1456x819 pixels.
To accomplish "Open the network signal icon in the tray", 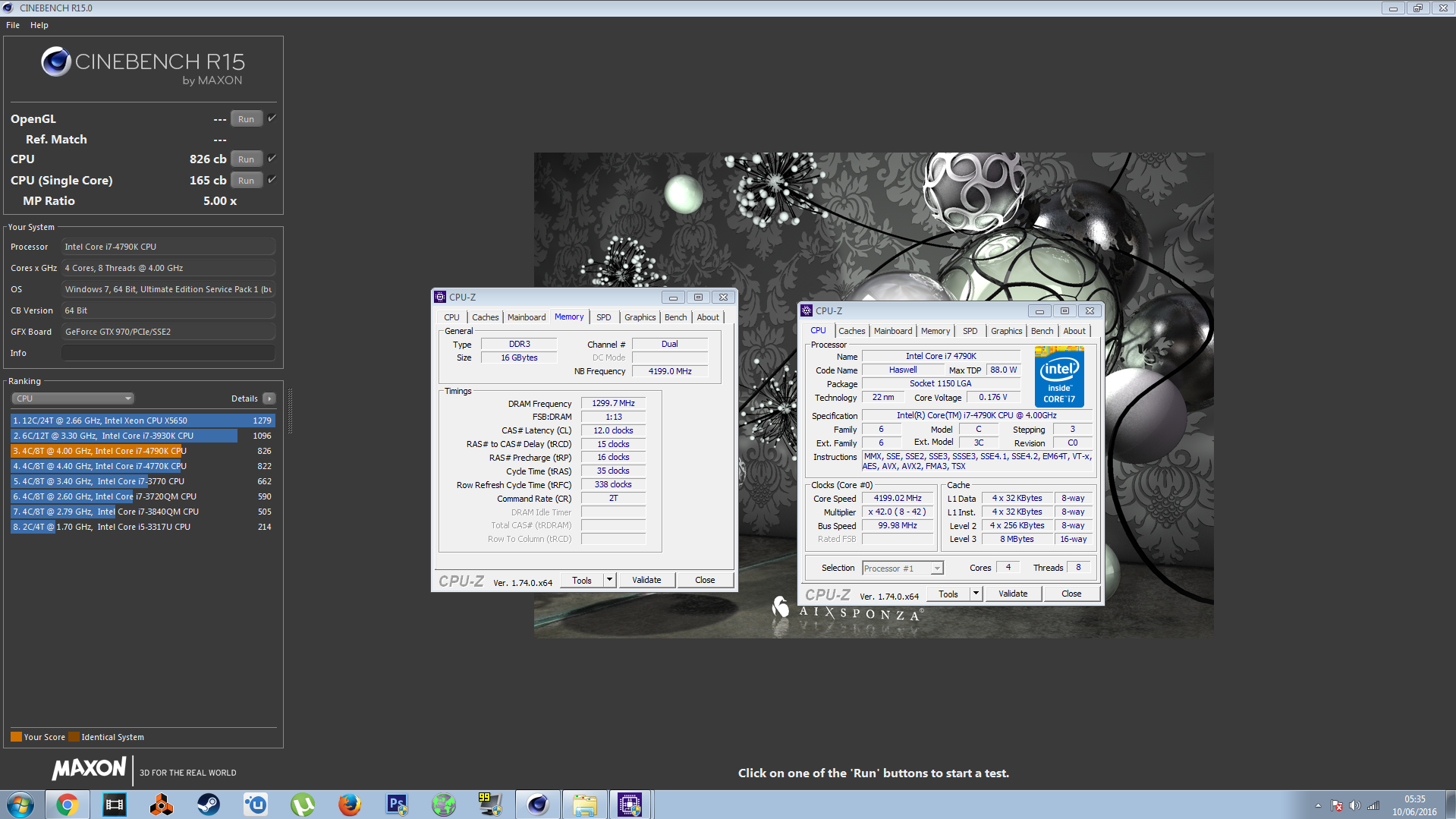I will pyautogui.click(x=1373, y=805).
